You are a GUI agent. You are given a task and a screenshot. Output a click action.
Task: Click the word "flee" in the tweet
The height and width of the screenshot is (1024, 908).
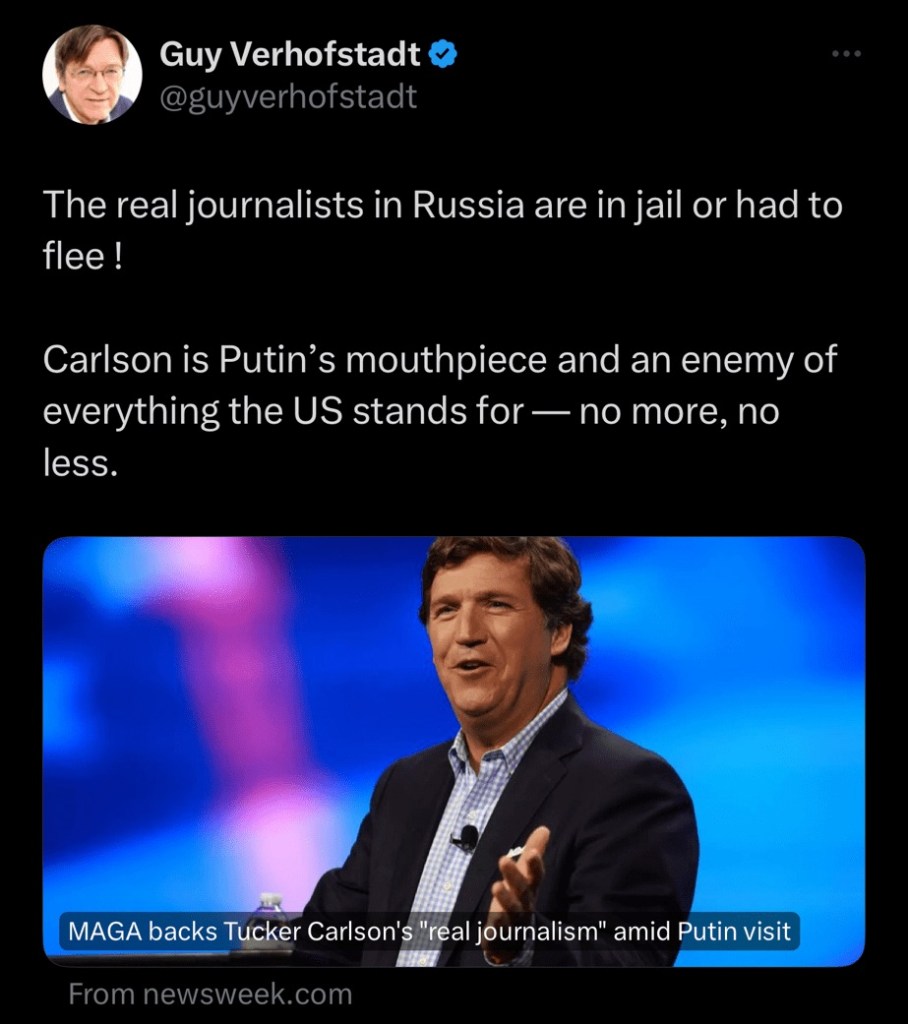(73, 257)
